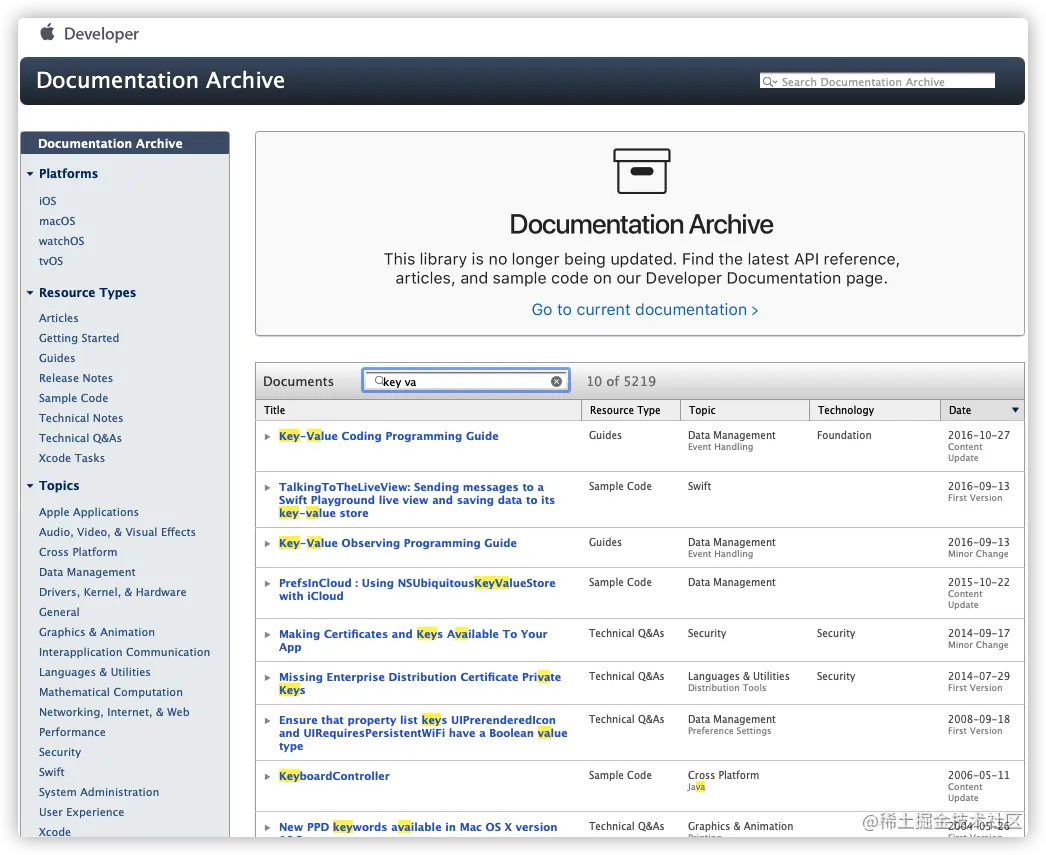Filter by tvOS platform
Screen dimensions: 1046x855
pyautogui.click(x=51, y=261)
